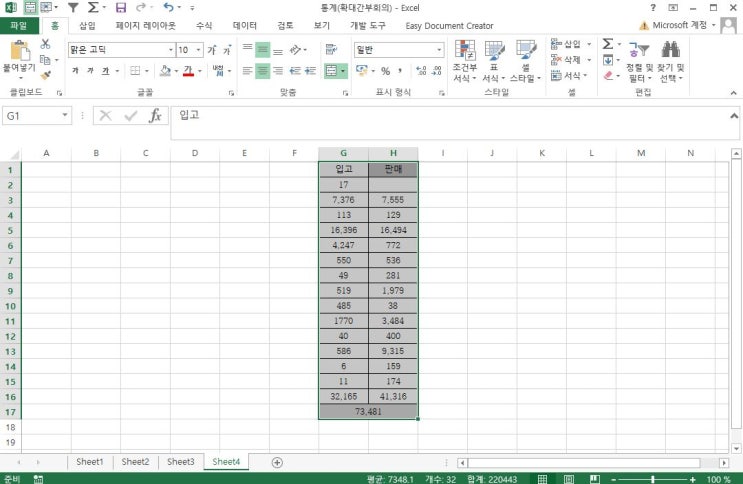743x484 pixels.
Task: Click the insert function fx icon
Action: tap(155, 116)
